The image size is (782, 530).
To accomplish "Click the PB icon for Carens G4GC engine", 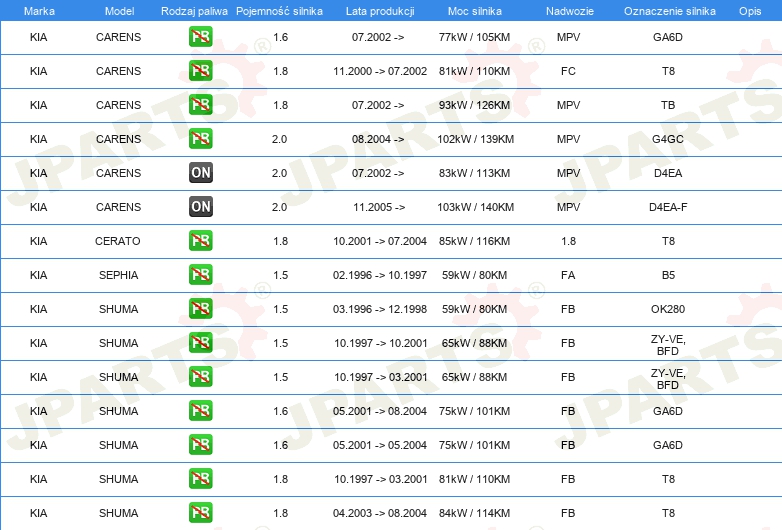I will coord(200,139).
